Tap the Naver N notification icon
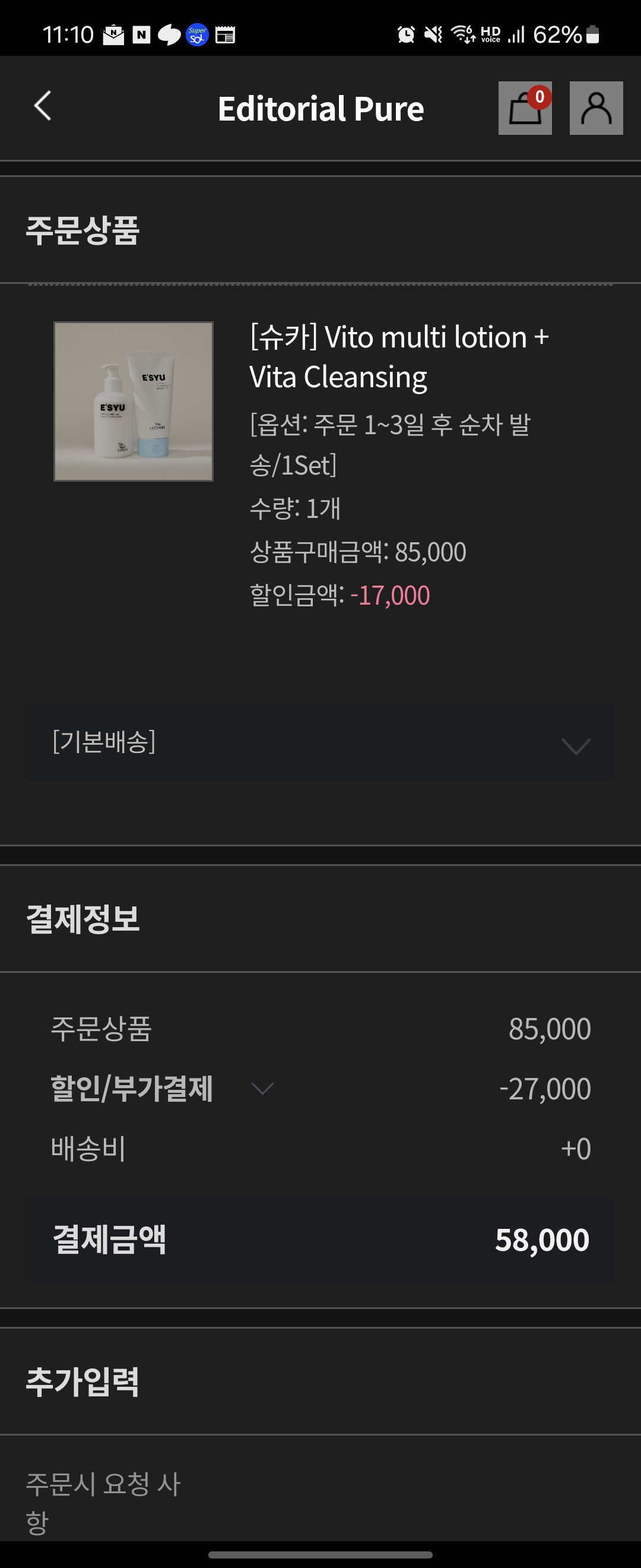This screenshot has width=641, height=1568. point(141,34)
